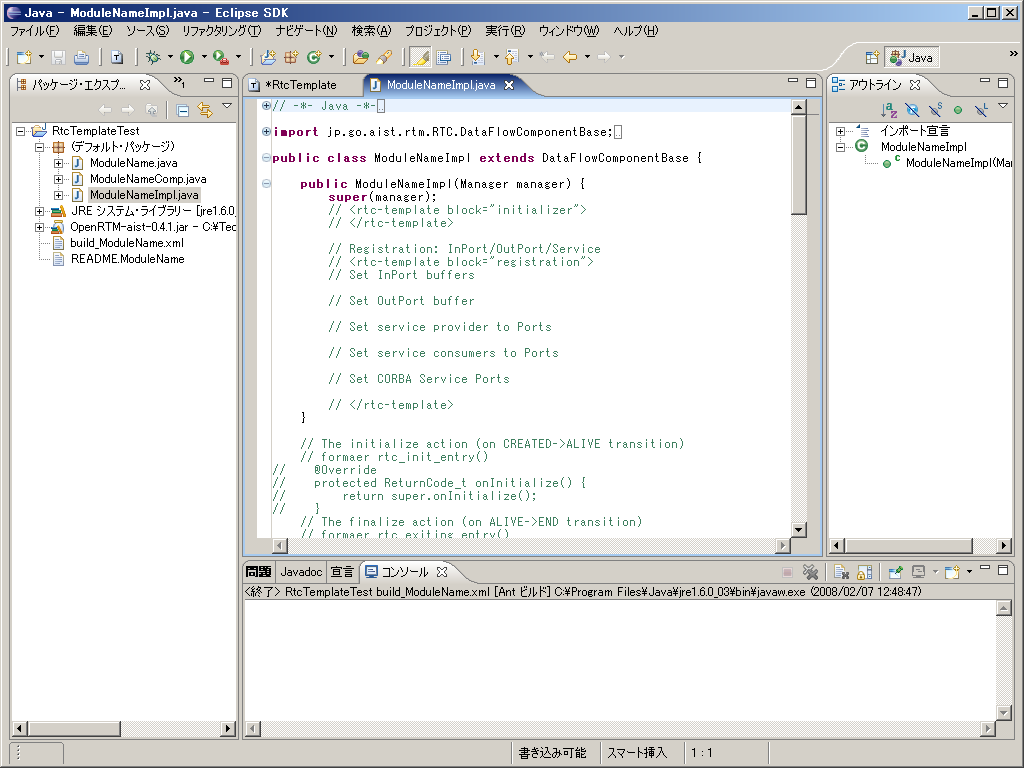
Task: Open the 編集(E) menu
Action: (x=93, y=30)
